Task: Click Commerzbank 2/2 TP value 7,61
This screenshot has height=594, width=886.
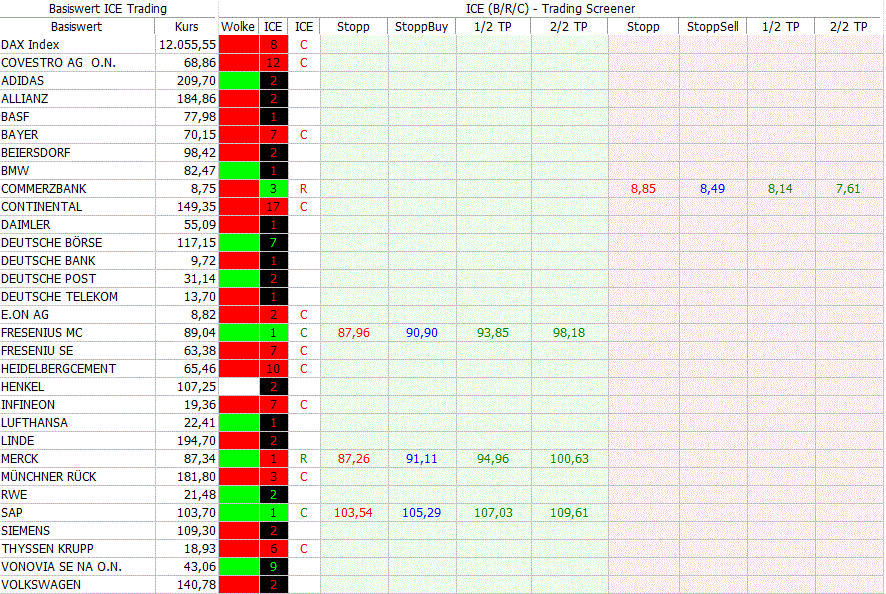Action: pos(848,189)
